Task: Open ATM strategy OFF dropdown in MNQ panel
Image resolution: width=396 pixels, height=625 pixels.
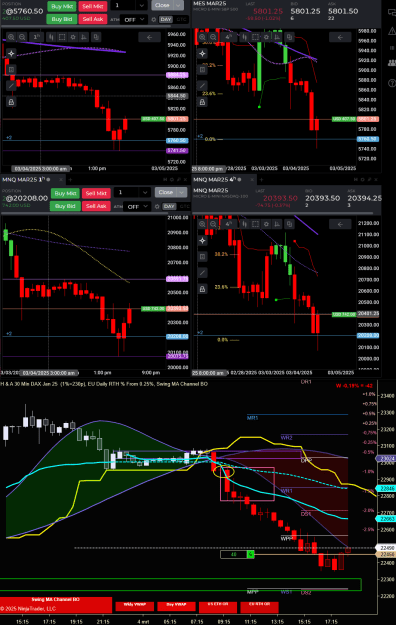Action: (x=137, y=206)
